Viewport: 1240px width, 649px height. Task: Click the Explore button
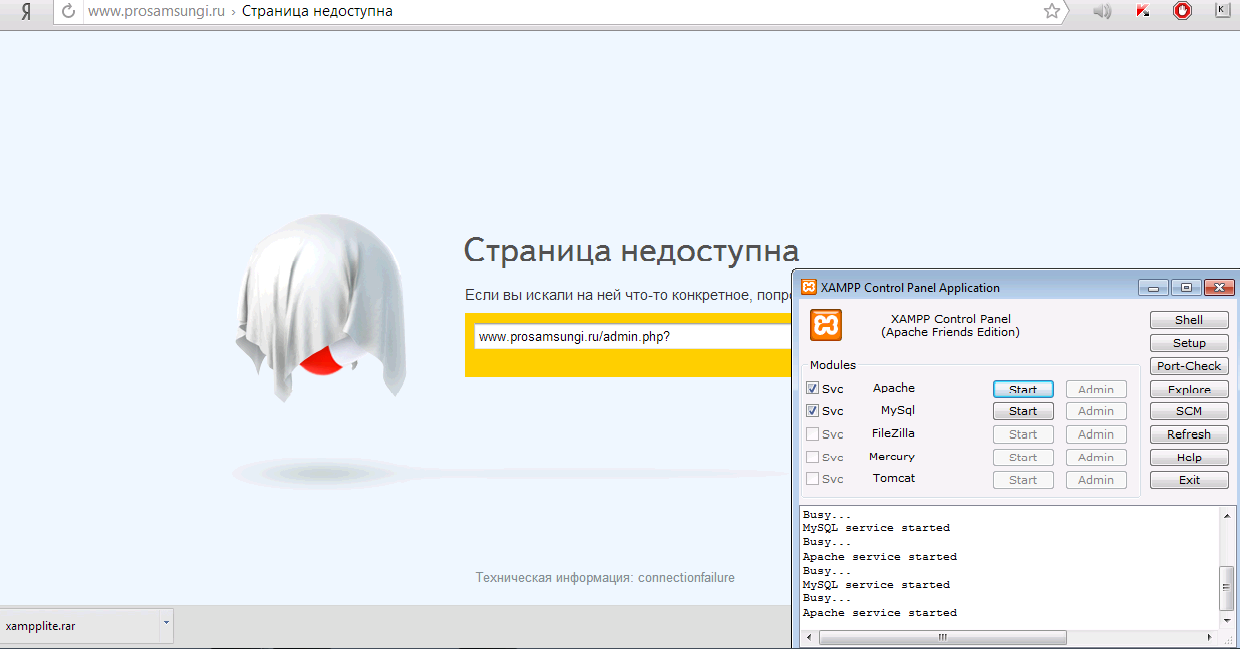click(x=1189, y=389)
